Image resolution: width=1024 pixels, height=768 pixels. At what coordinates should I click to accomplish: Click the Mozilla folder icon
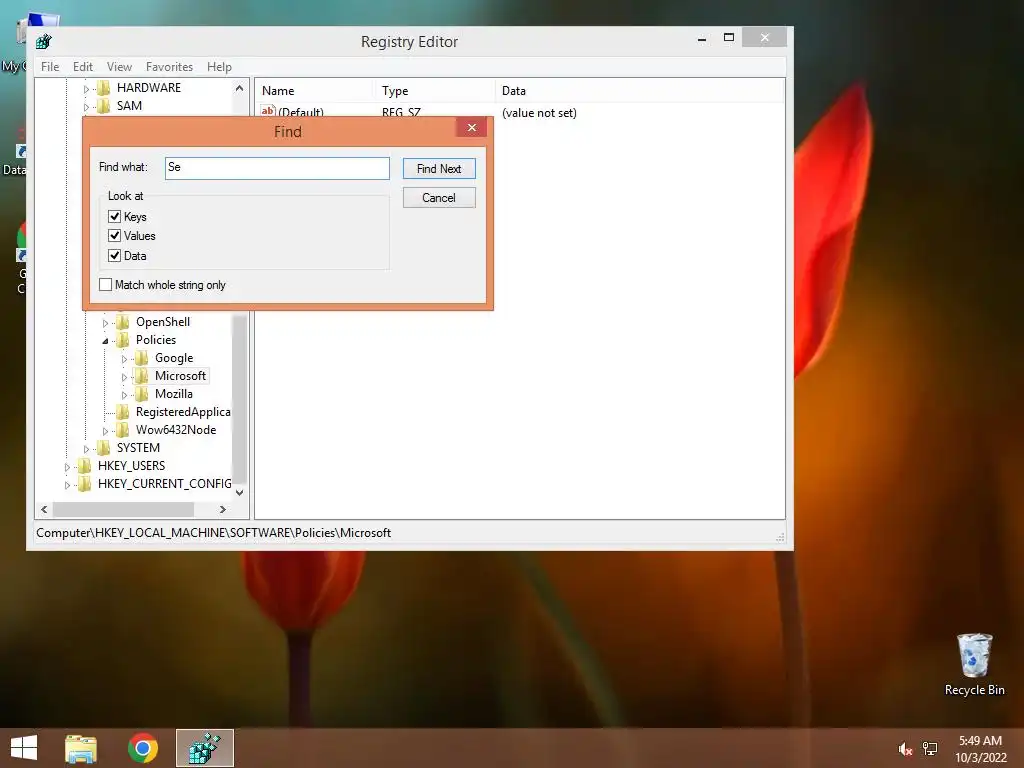(x=141, y=394)
